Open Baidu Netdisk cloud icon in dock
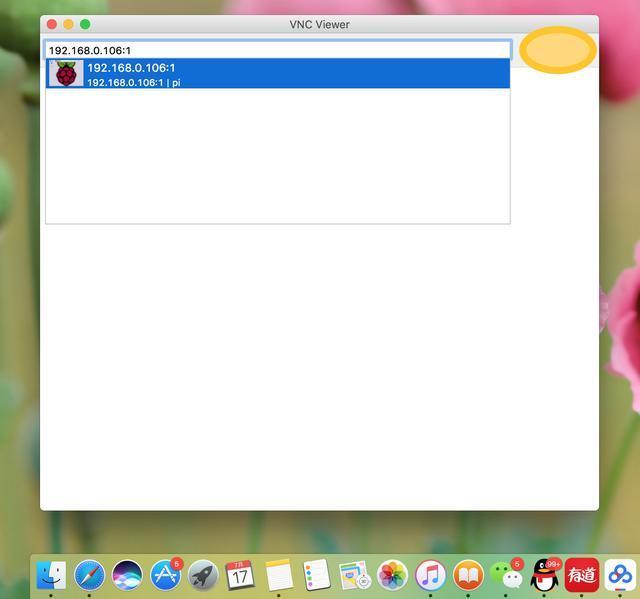This screenshot has width=640, height=599. coord(620,575)
